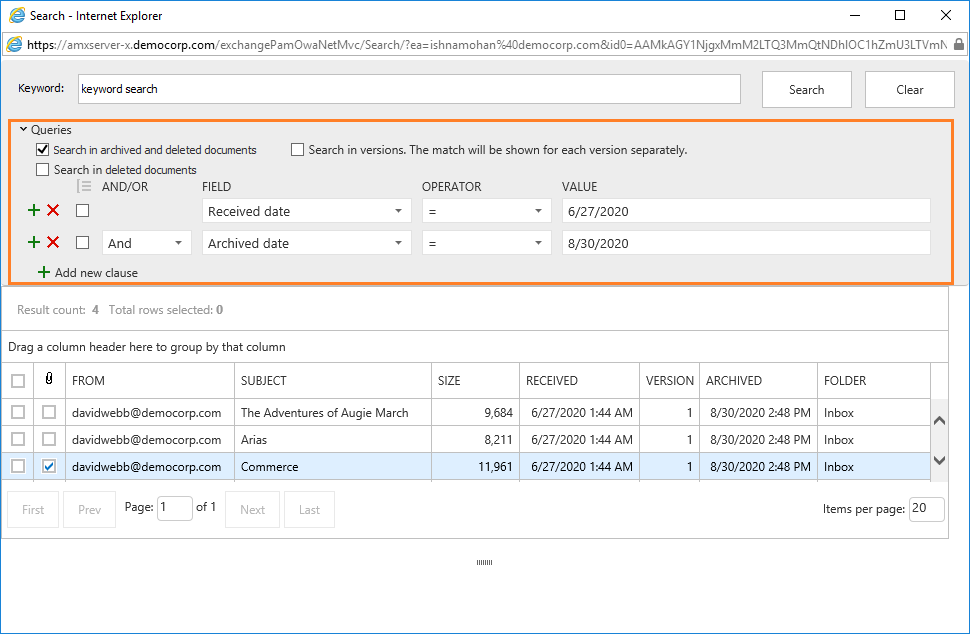Check Search in deleted documents option
The width and height of the screenshot is (970, 634).
point(43,170)
